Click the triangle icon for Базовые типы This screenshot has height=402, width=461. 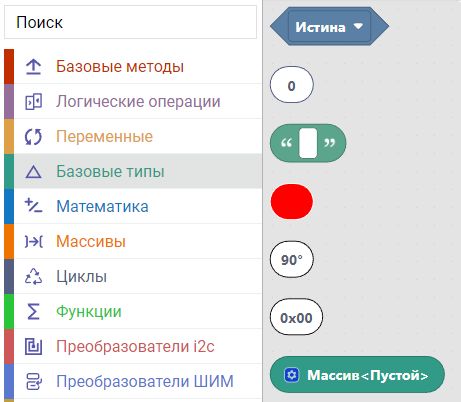pos(33,172)
